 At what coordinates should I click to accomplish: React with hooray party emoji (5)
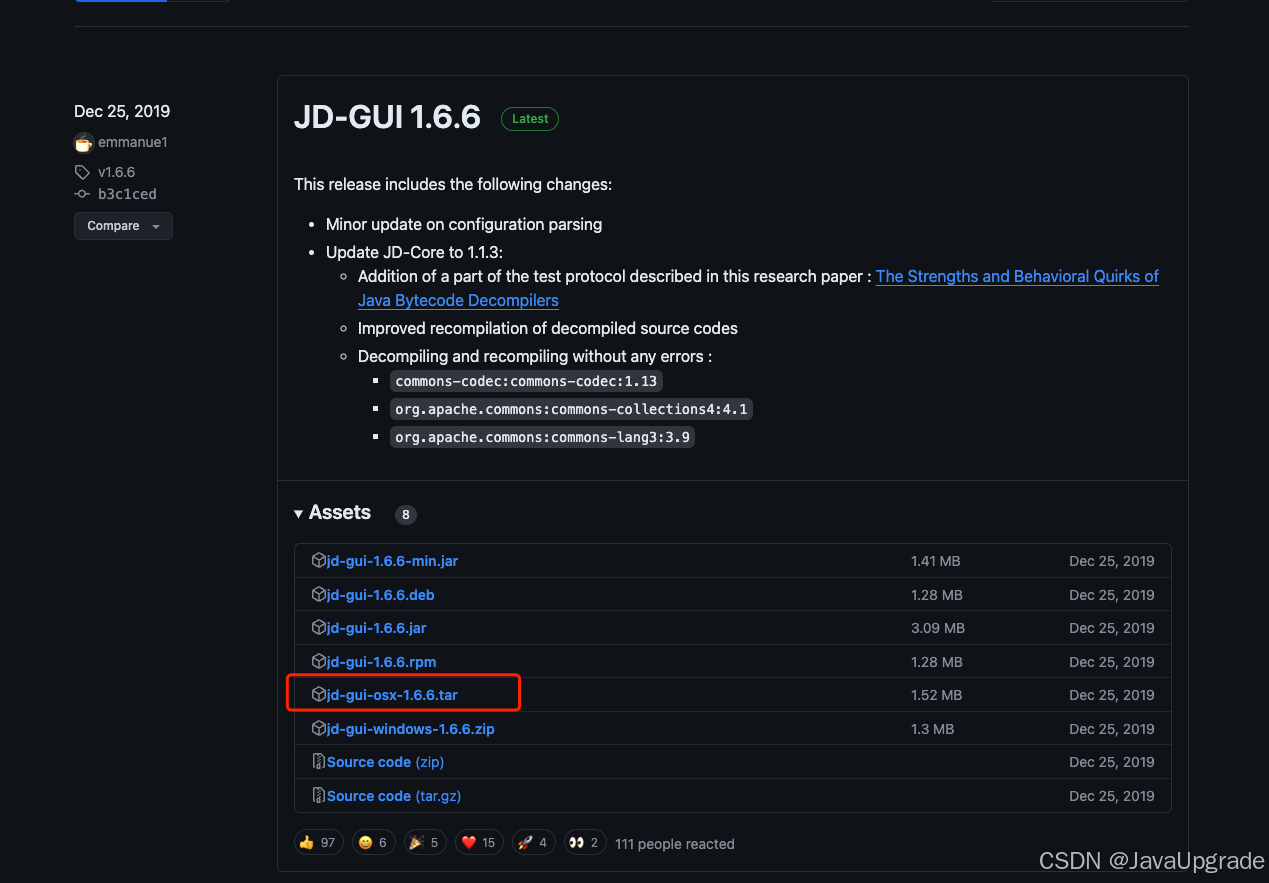point(426,843)
